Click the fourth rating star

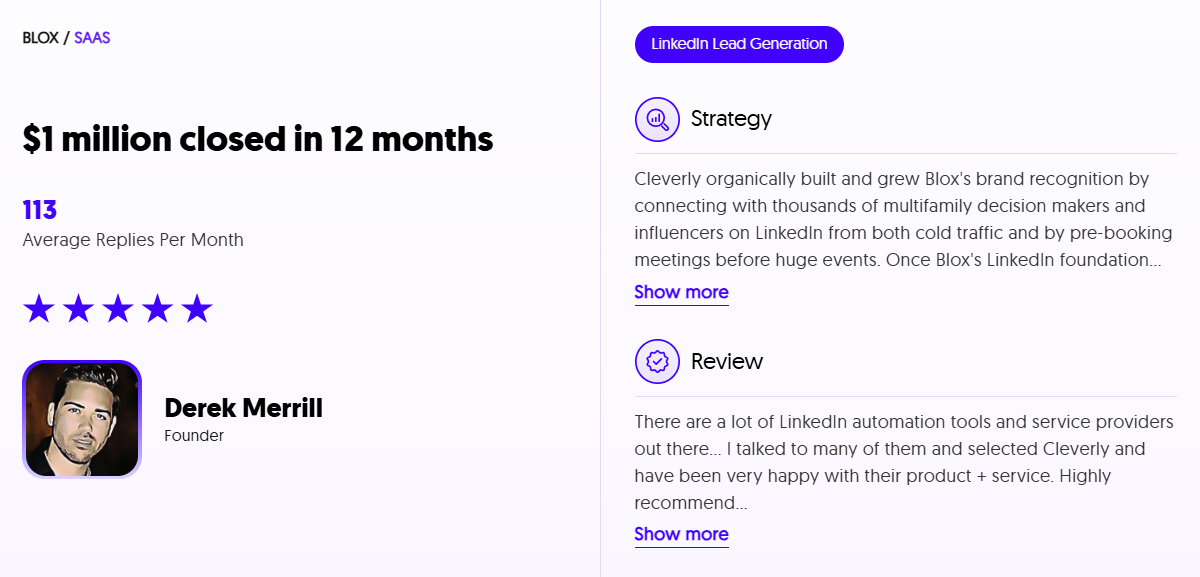click(x=158, y=309)
